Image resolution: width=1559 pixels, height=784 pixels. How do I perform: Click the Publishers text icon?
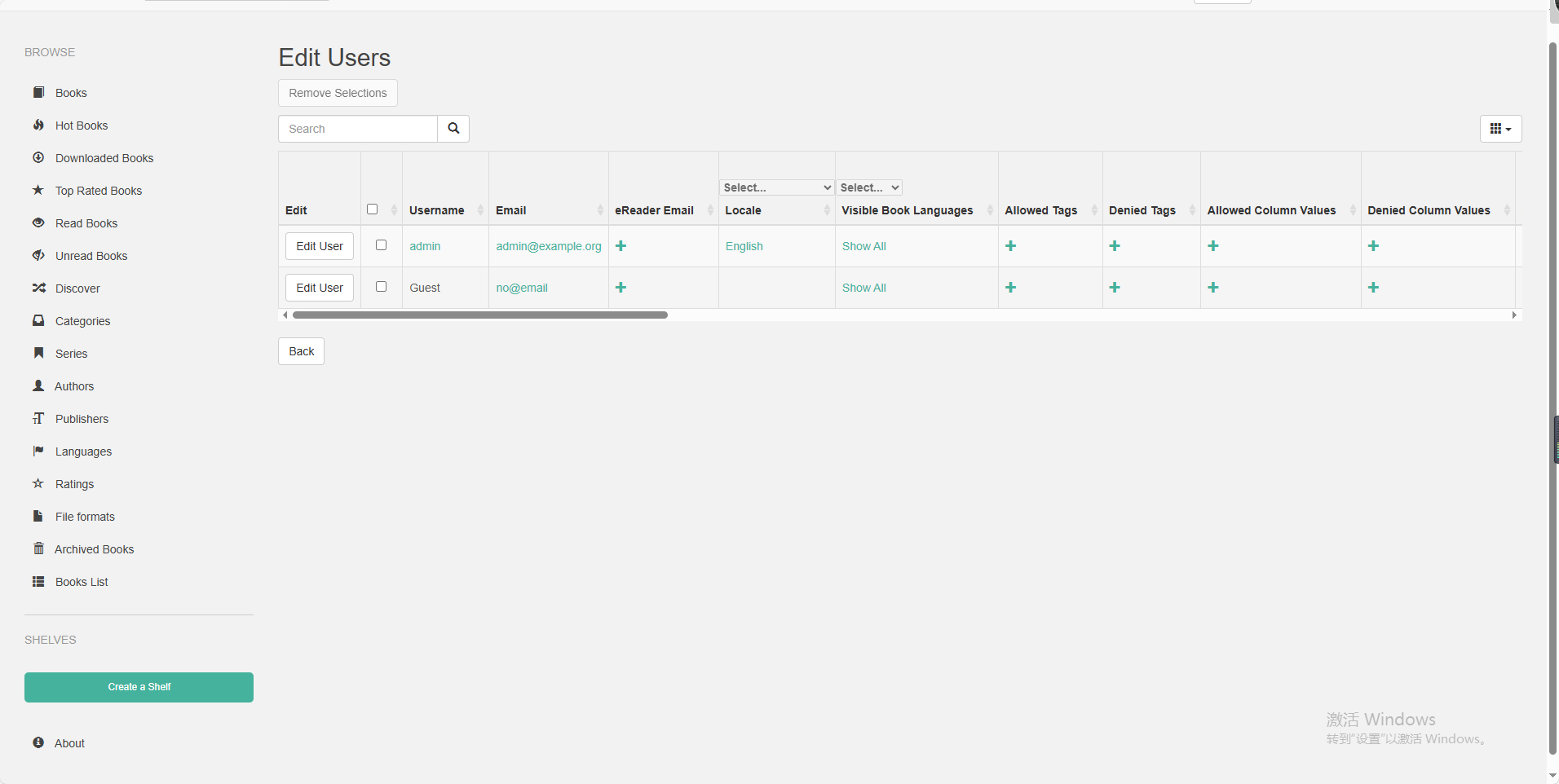38,418
